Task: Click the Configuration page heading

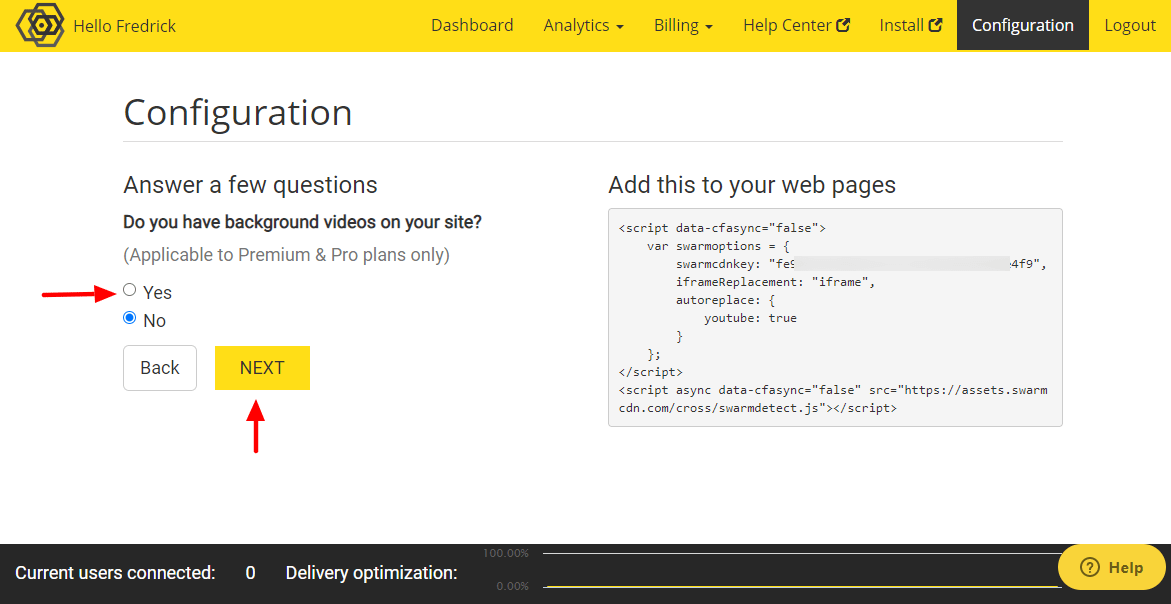Action: coord(237,113)
